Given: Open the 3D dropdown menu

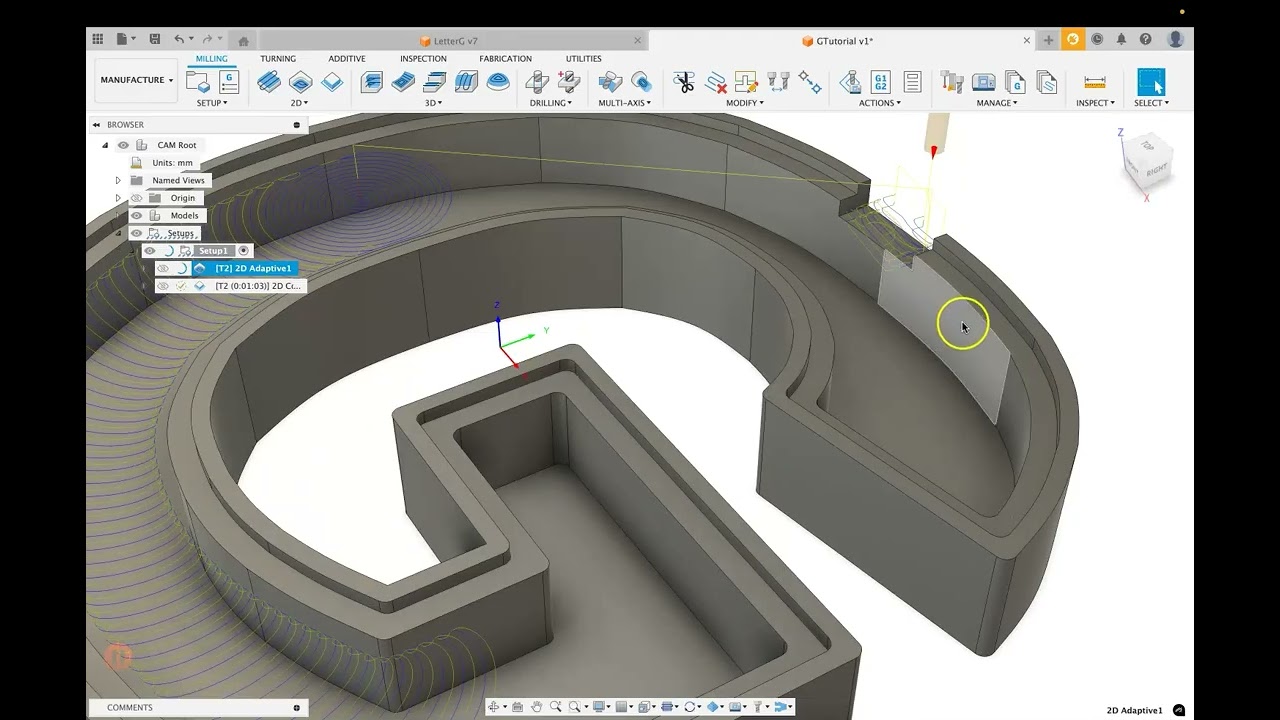Looking at the screenshot, I should coord(433,103).
